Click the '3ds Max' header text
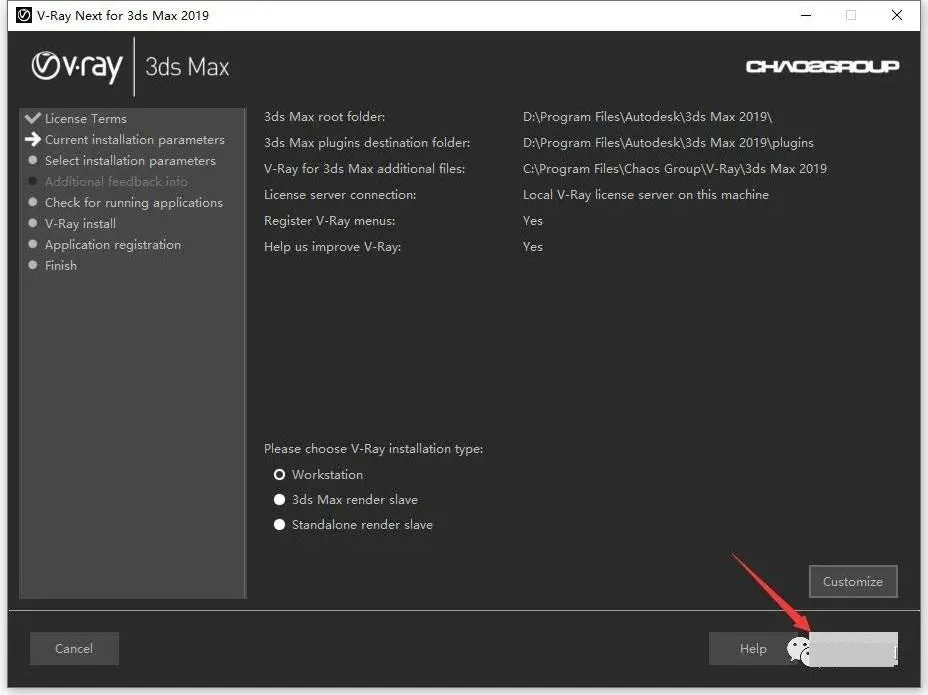Viewport: 928px width, 695px height. click(x=187, y=67)
